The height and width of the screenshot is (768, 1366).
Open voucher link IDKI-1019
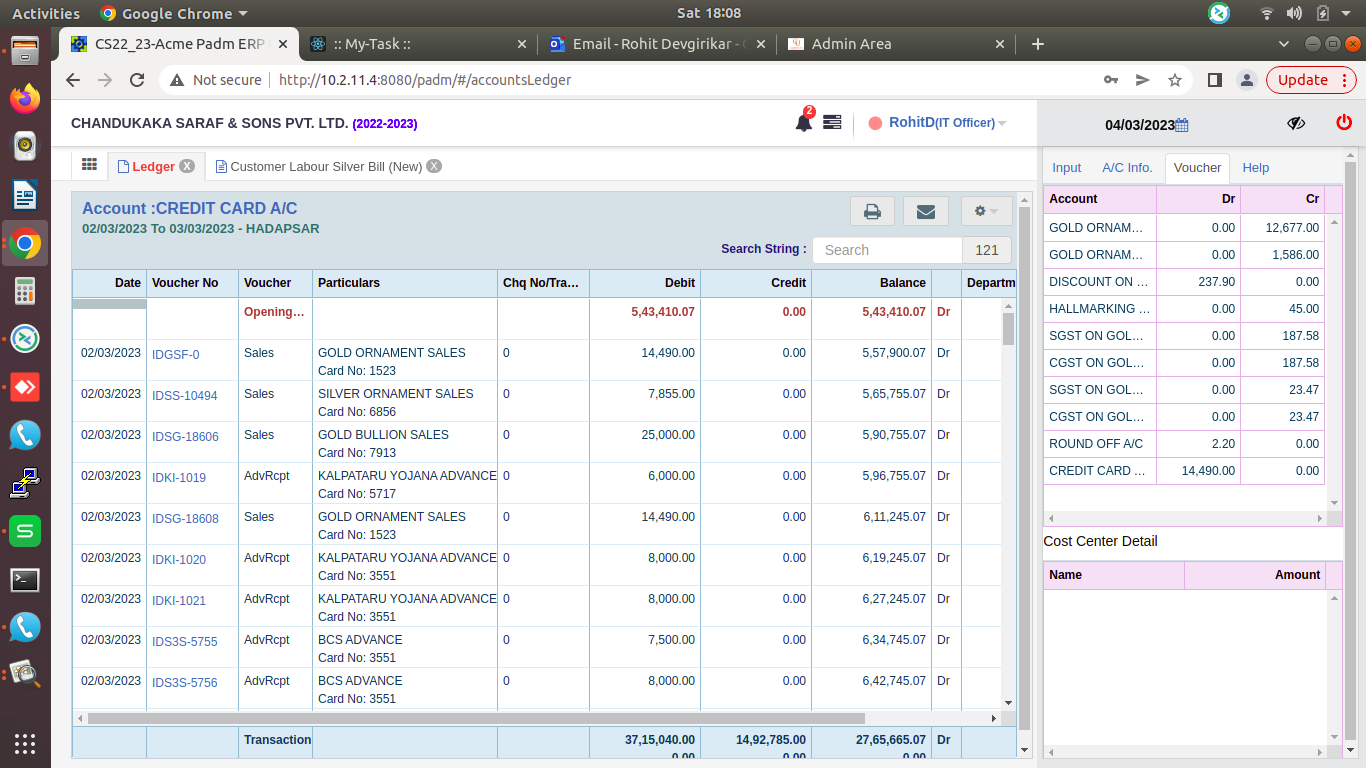179,478
